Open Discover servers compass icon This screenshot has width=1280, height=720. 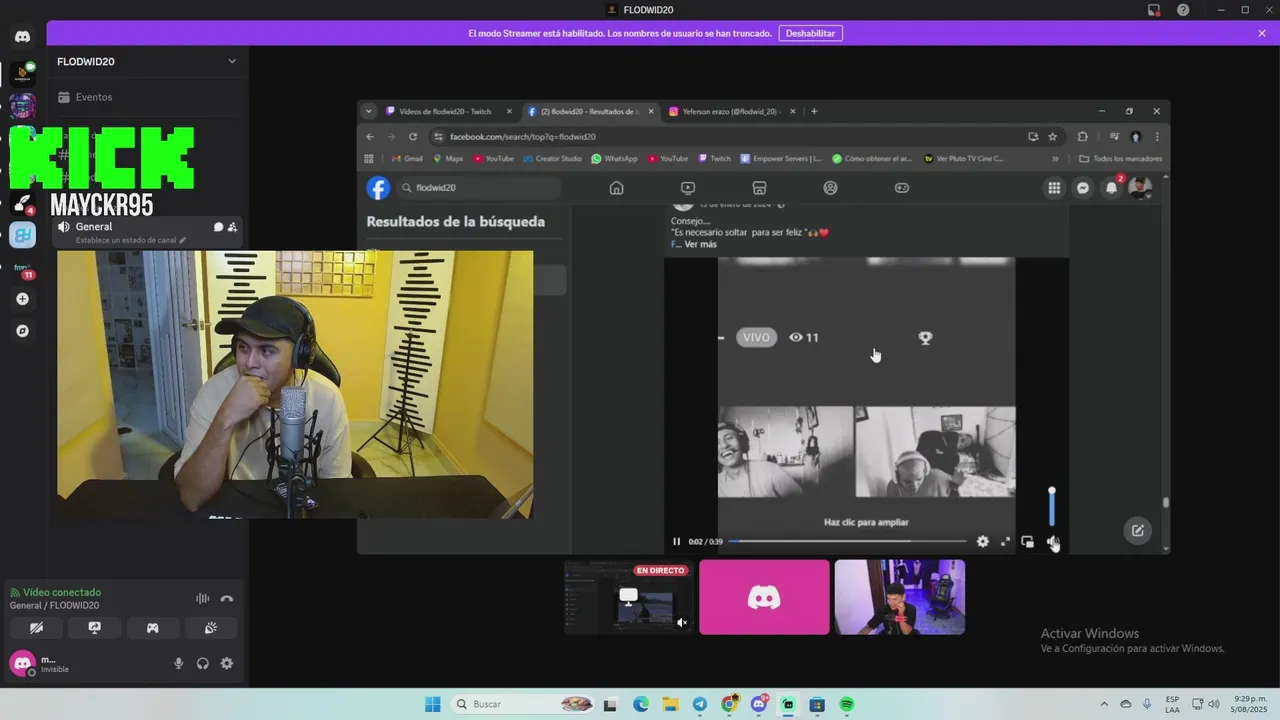click(22, 331)
